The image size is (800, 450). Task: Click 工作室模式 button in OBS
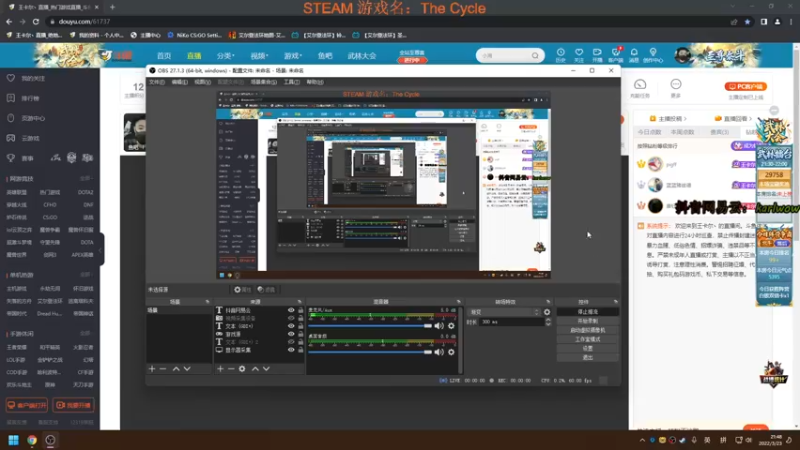point(587,339)
